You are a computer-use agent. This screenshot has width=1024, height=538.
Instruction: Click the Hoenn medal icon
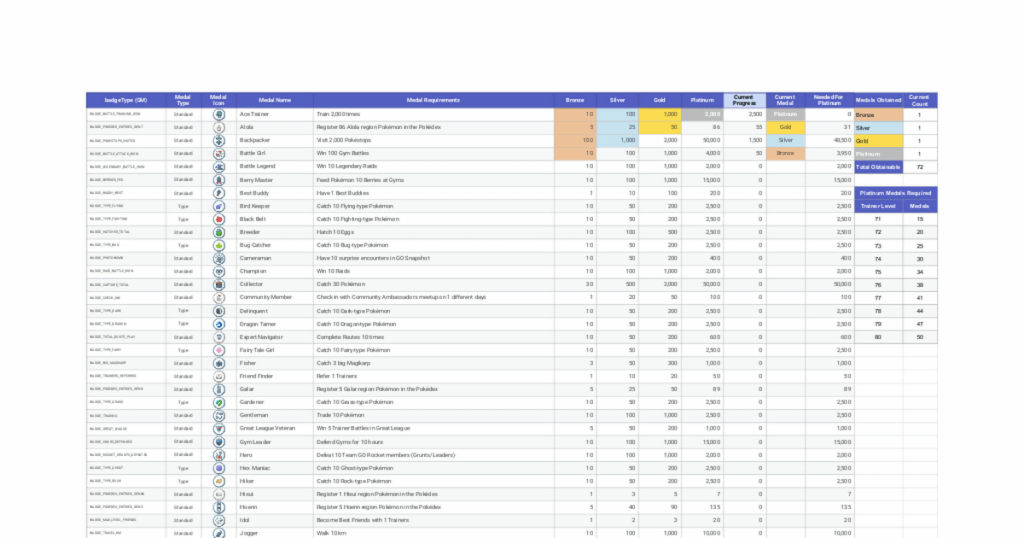click(219, 507)
